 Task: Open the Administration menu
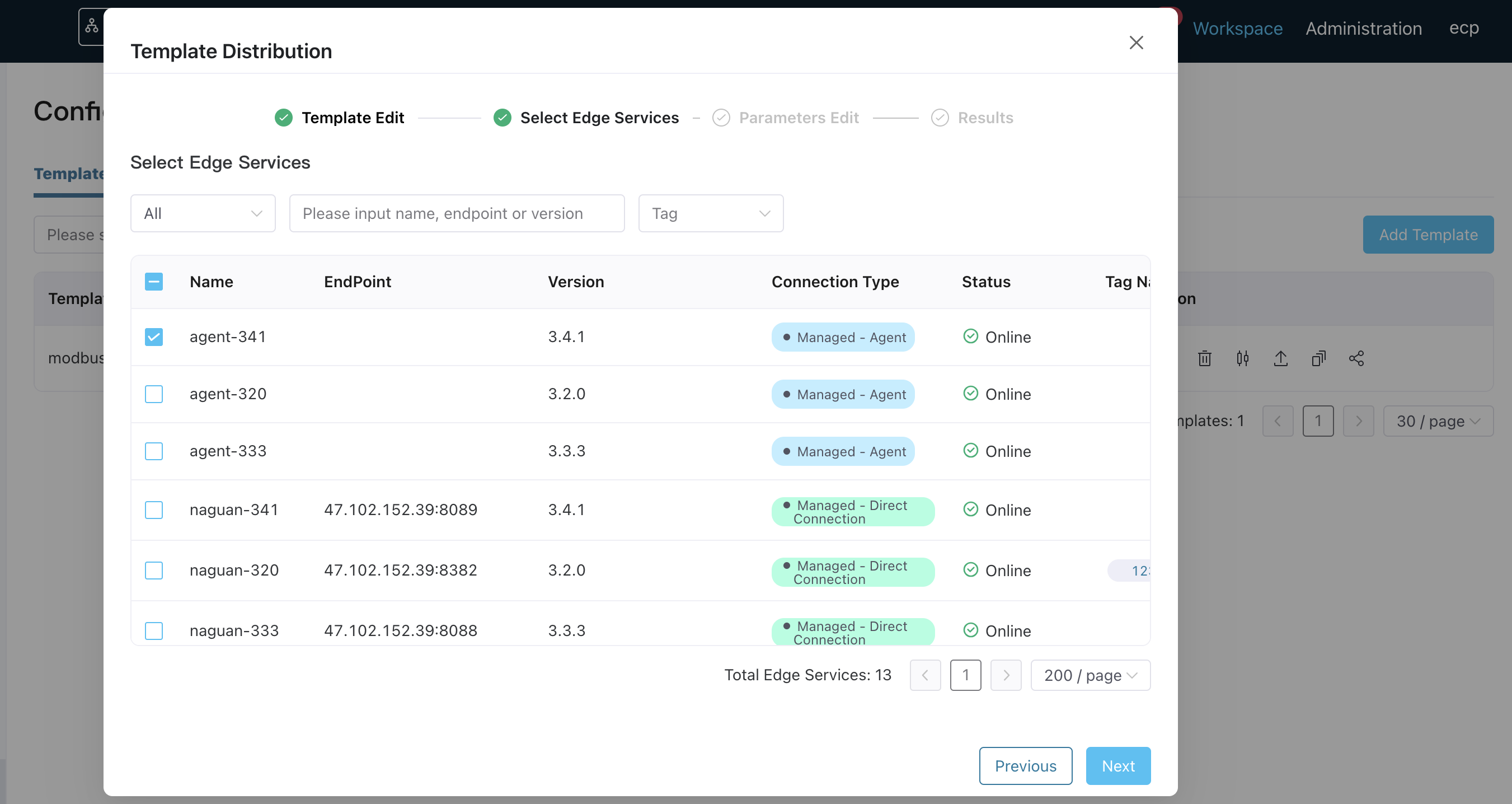tap(1364, 28)
